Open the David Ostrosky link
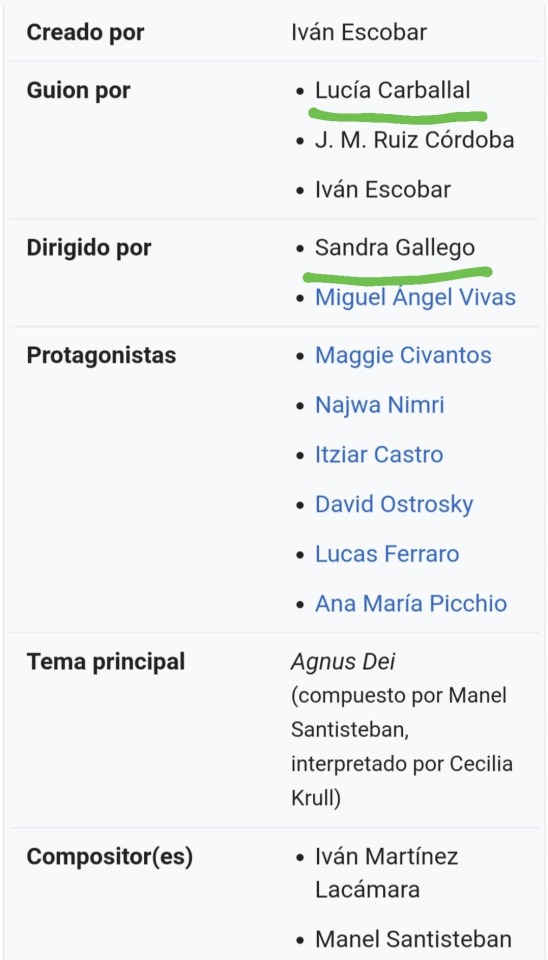This screenshot has width=548, height=960. click(x=394, y=504)
